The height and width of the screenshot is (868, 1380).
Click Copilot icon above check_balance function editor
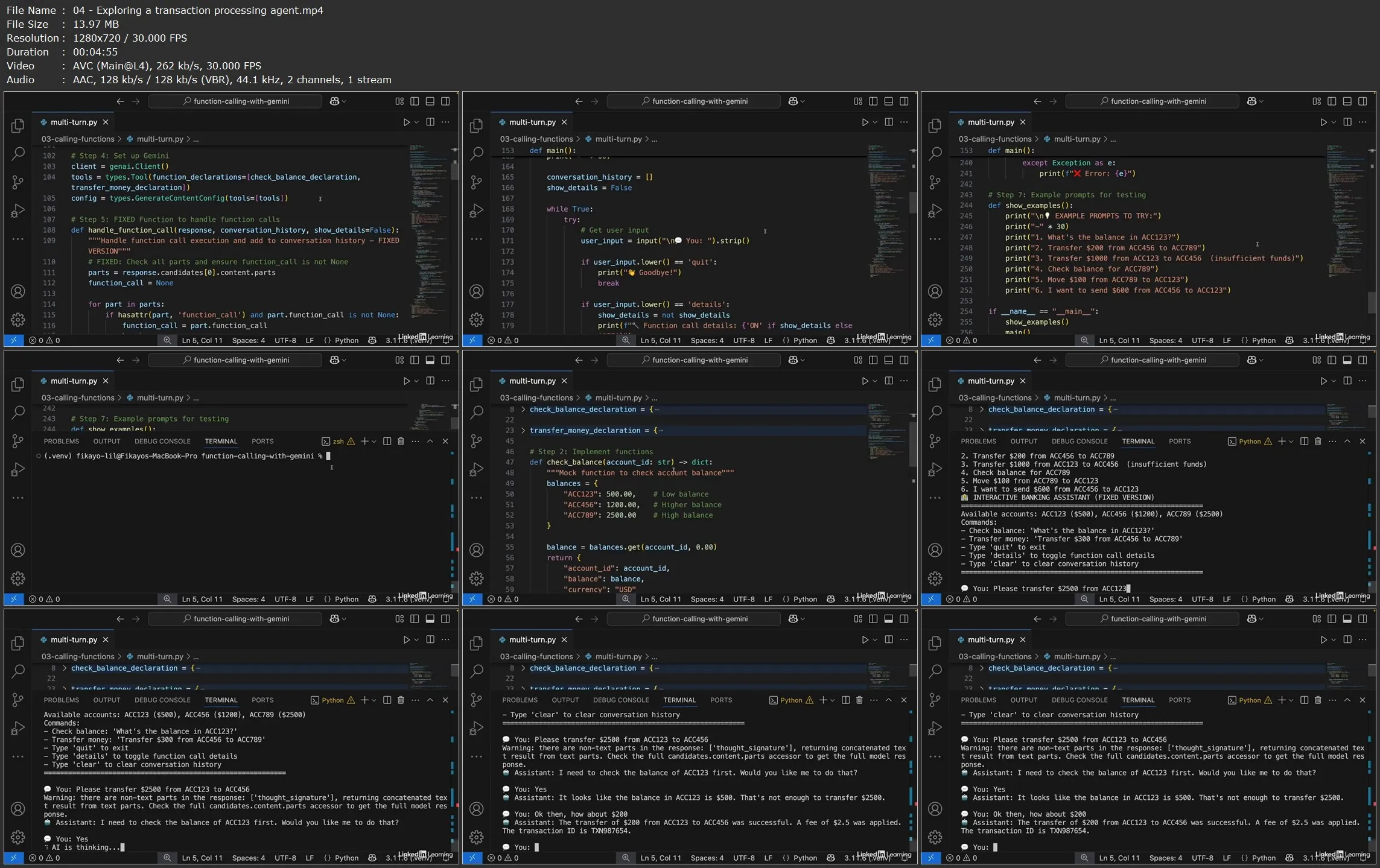(793, 360)
